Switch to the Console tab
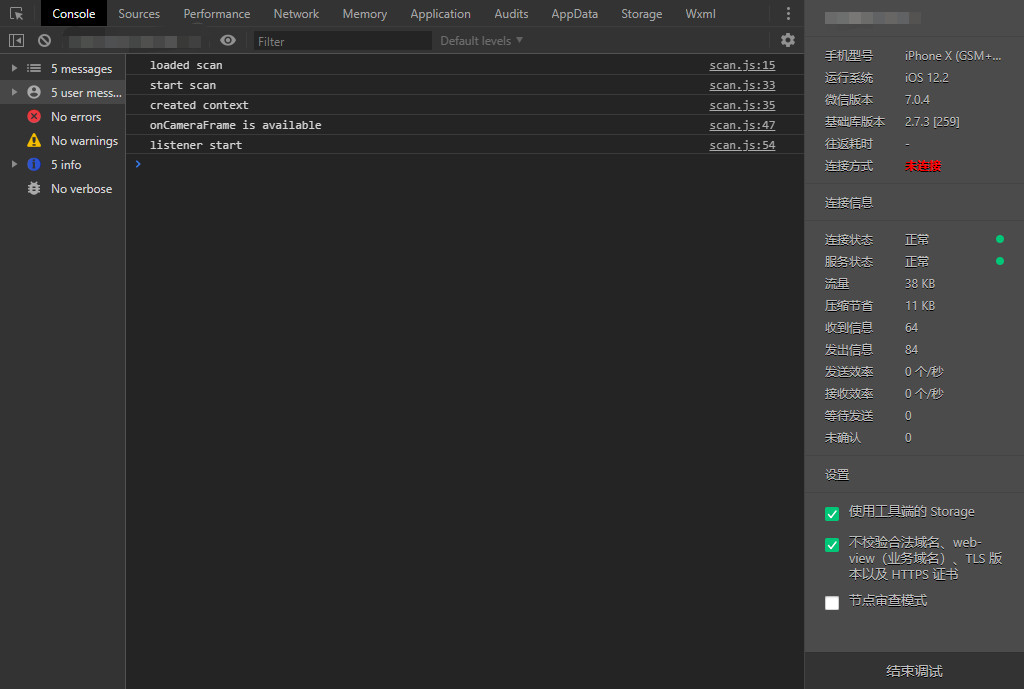The width and height of the screenshot is (1024, 689). pyautogui.click(x=74, y=14)
